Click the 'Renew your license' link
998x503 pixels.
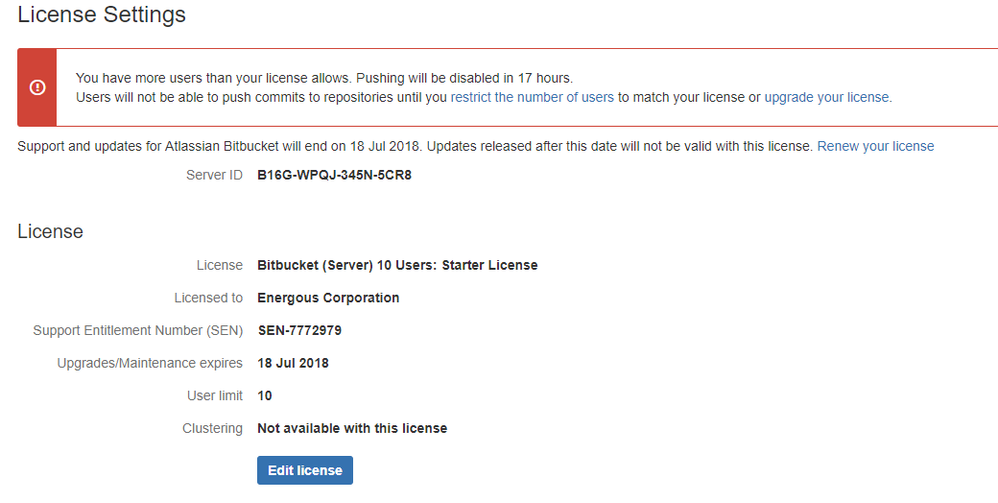tap(875, 146)
